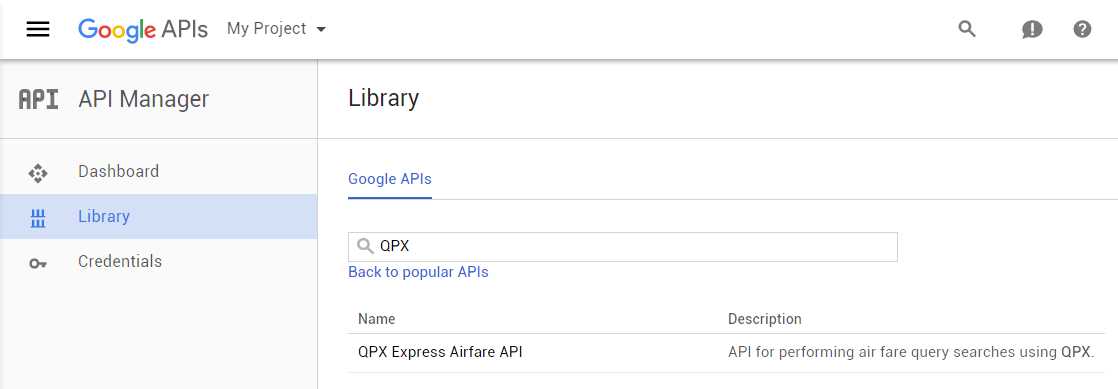Click the QPX API description text

point(911,352)
